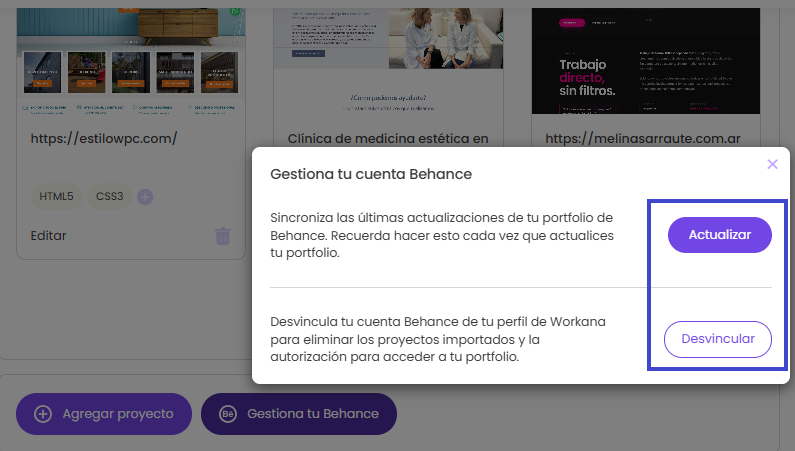Click the Clínica de medicina estética title
Viewport: 795px width, 451px height.
(x=388, y=138)
